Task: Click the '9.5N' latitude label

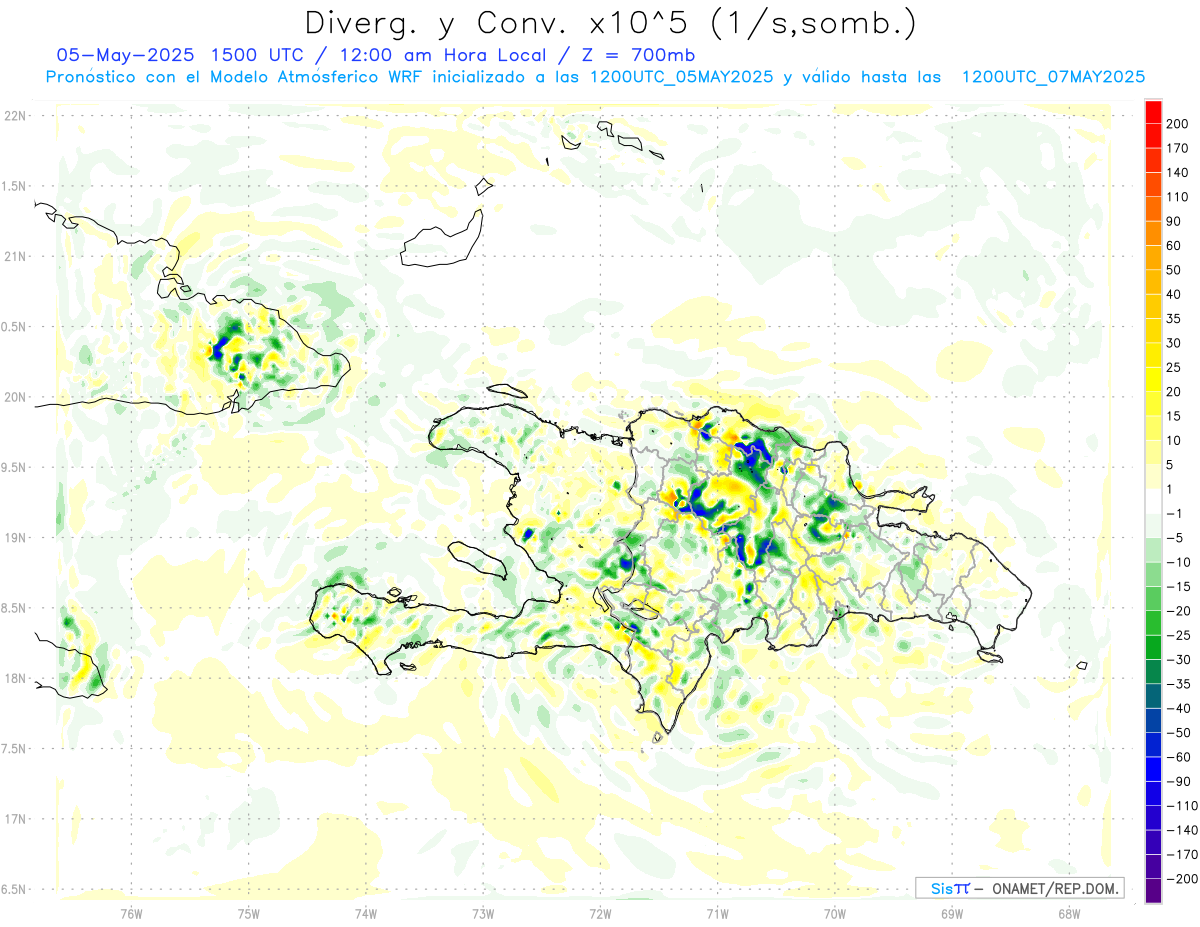Action: 14,467
